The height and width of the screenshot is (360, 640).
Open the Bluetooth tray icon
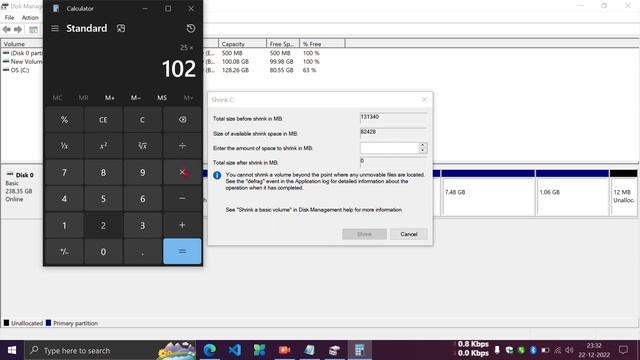tap(533, 350)
